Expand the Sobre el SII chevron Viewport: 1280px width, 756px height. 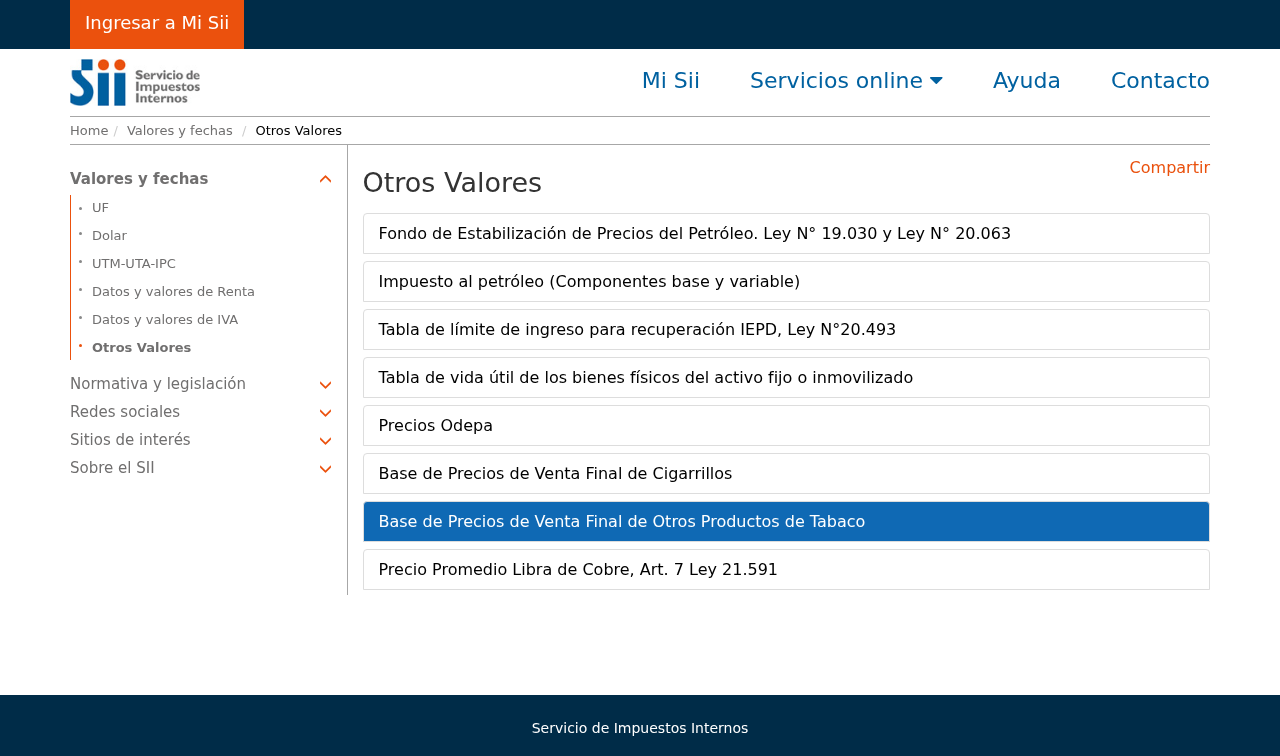[325, 469]
